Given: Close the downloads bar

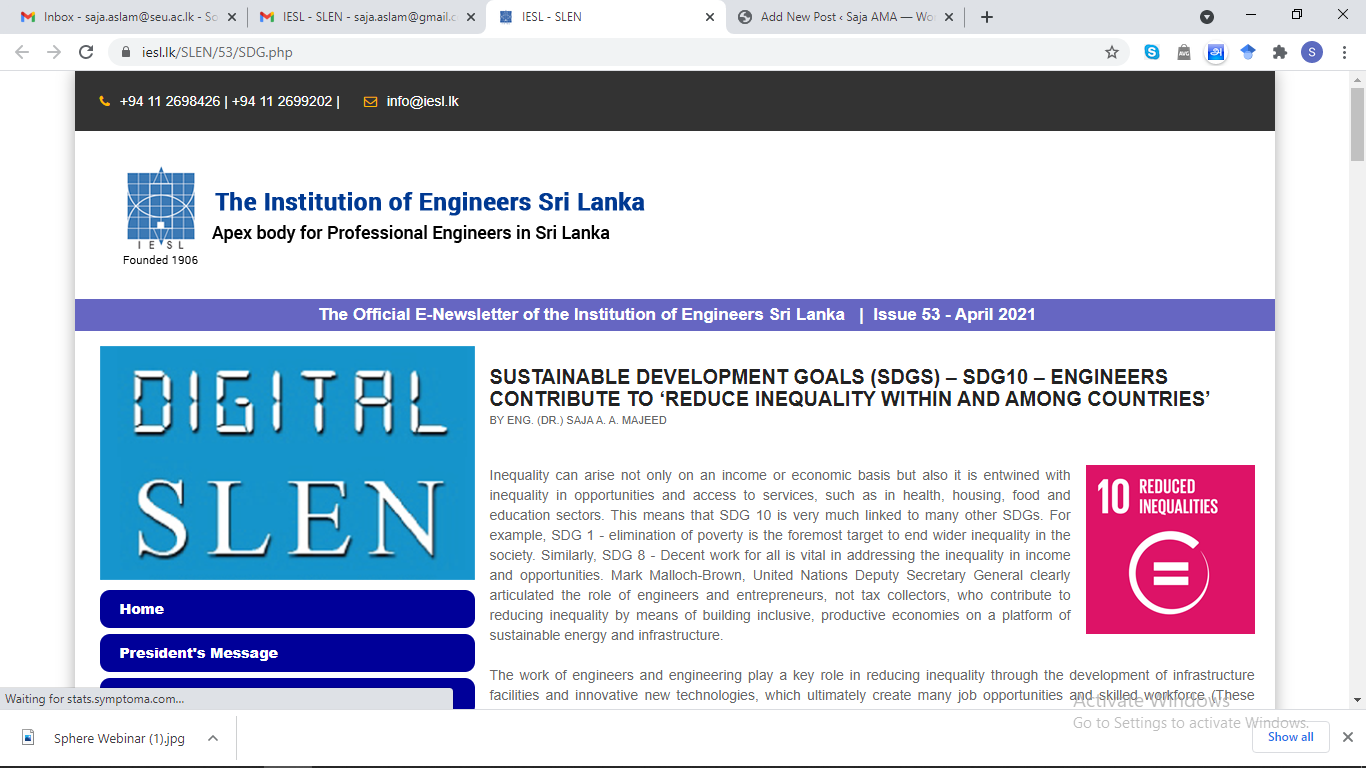Looking at the screenshot, I should tap(1347, 737).
